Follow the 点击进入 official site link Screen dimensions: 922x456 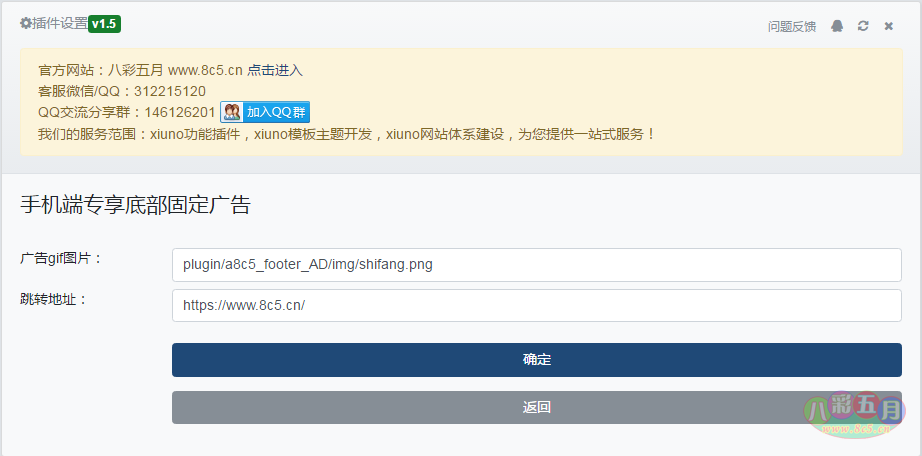tap(275, 71)
